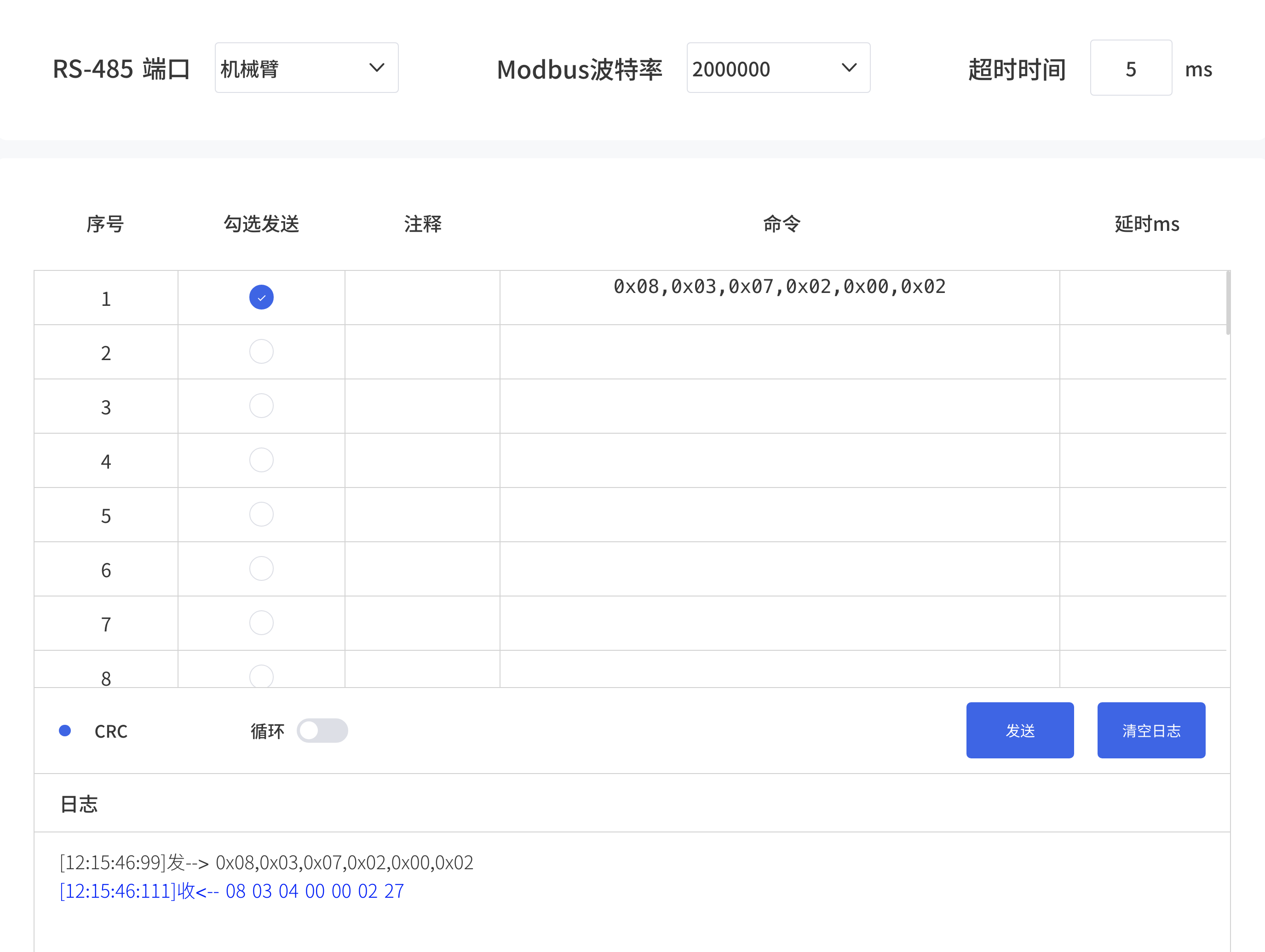The width and height of the screenshot is (1265, 952).
Task: Check send checkbox for row 5
Action: pyautogui.click(x=261, y=514)
